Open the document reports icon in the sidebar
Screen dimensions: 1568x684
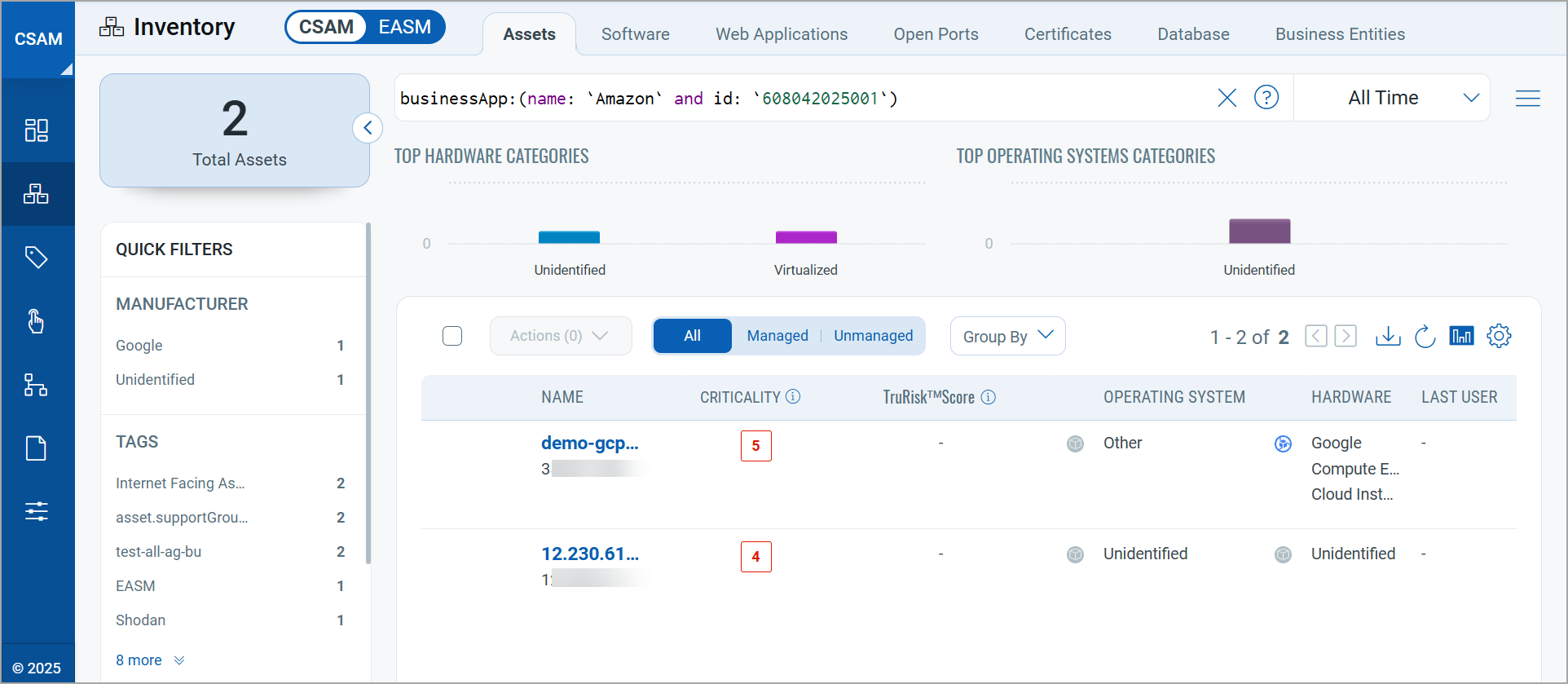pos(37,448)
